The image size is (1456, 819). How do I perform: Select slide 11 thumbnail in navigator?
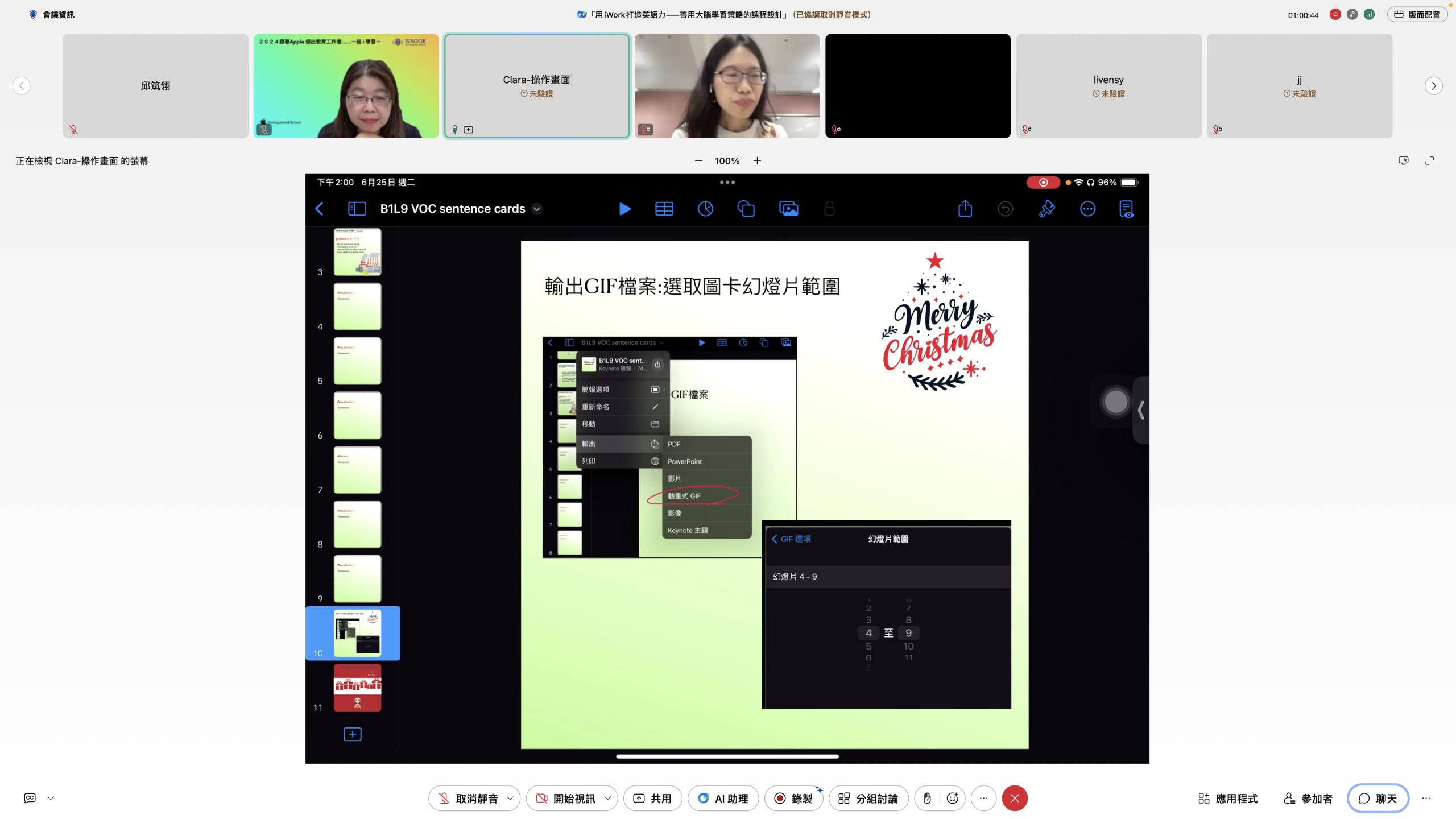click(357, 688)
